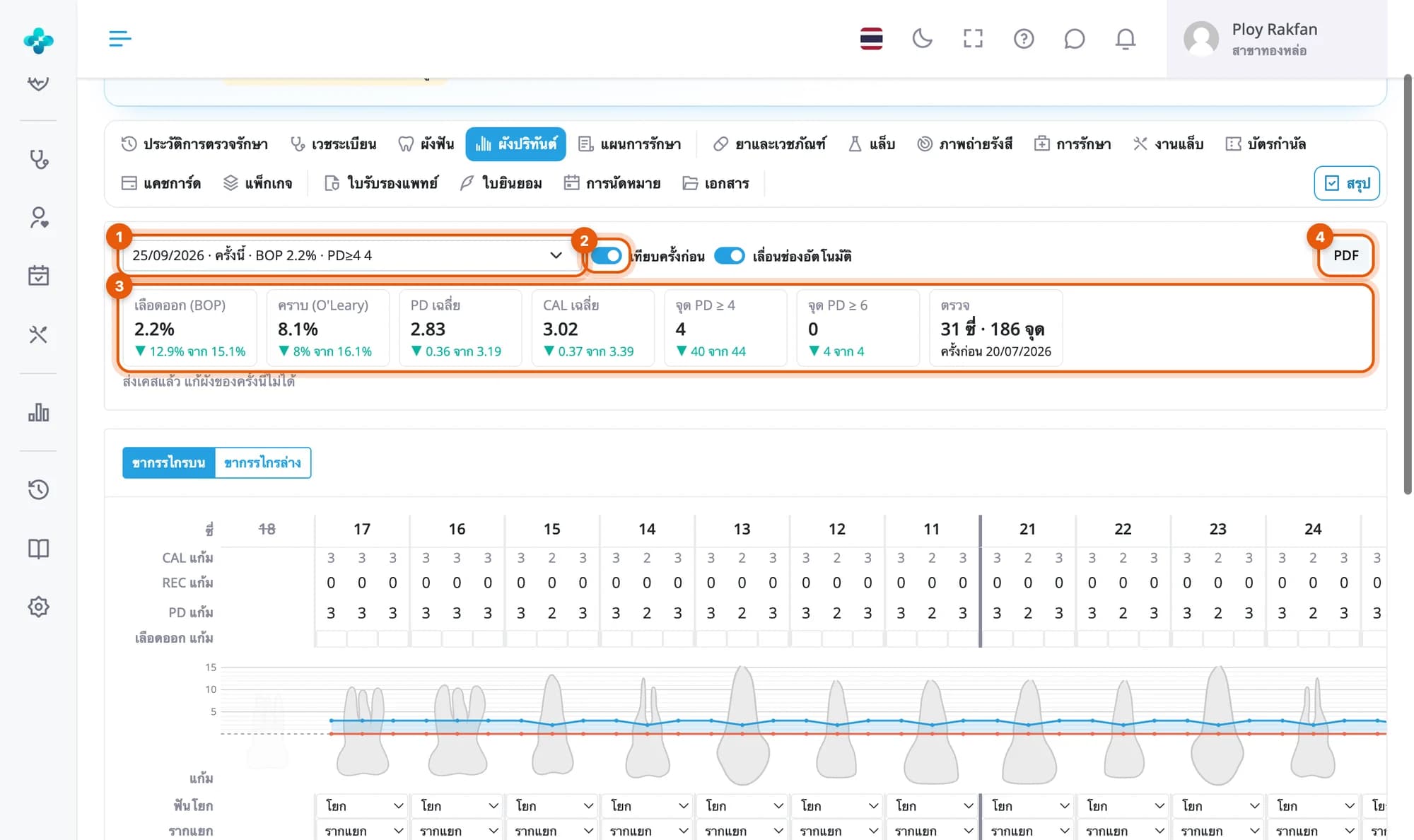Image resolution: width=1414 pixels, height=840 pixels.
Task: Open sidebar settings gear icon
Action: point(38,606)
